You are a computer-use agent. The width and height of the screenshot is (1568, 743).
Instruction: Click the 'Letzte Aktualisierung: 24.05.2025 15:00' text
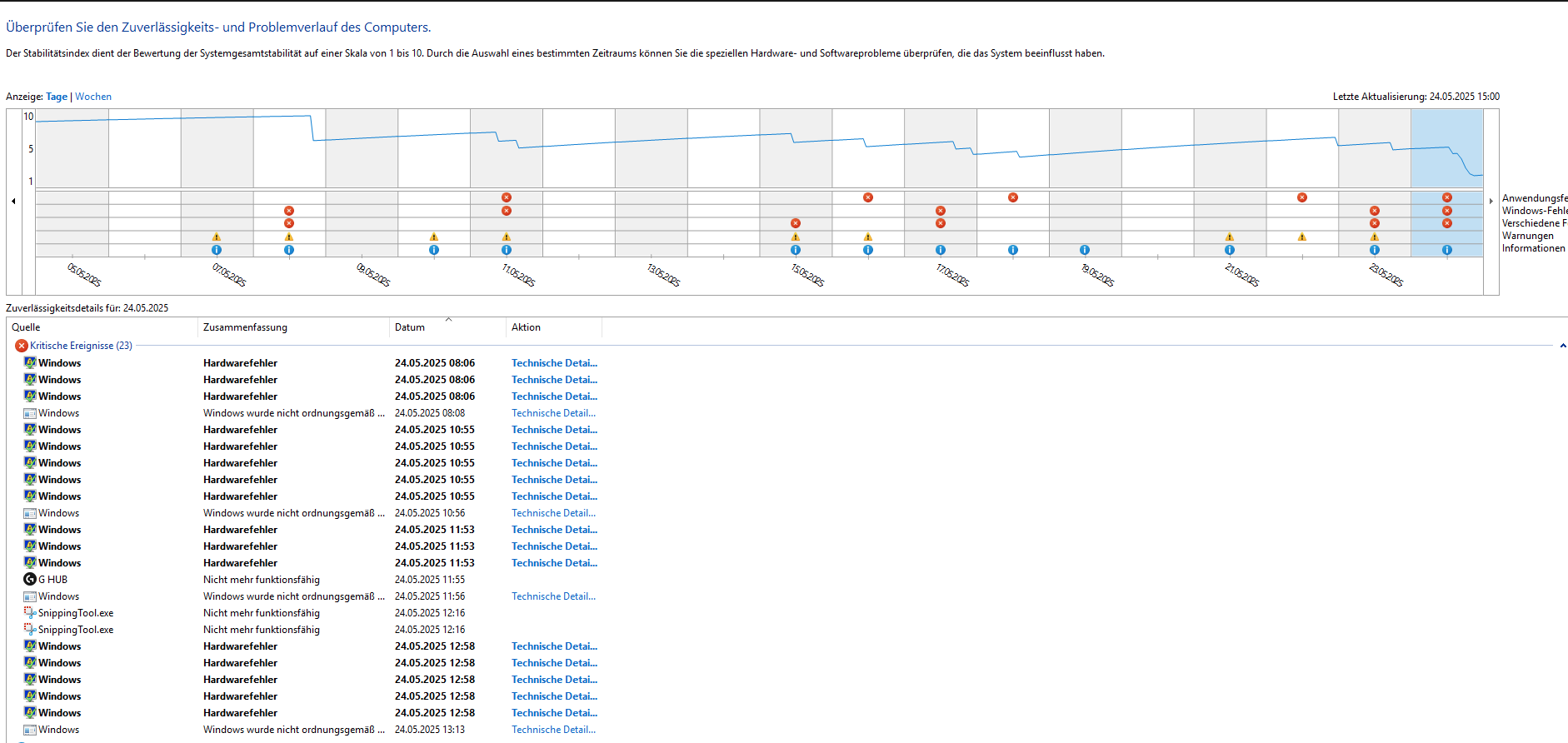tap(1416, 97)
